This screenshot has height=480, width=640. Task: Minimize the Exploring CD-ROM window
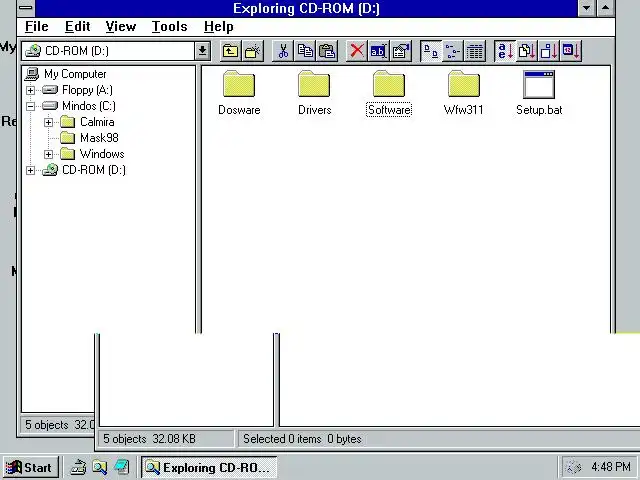(587, 8)
